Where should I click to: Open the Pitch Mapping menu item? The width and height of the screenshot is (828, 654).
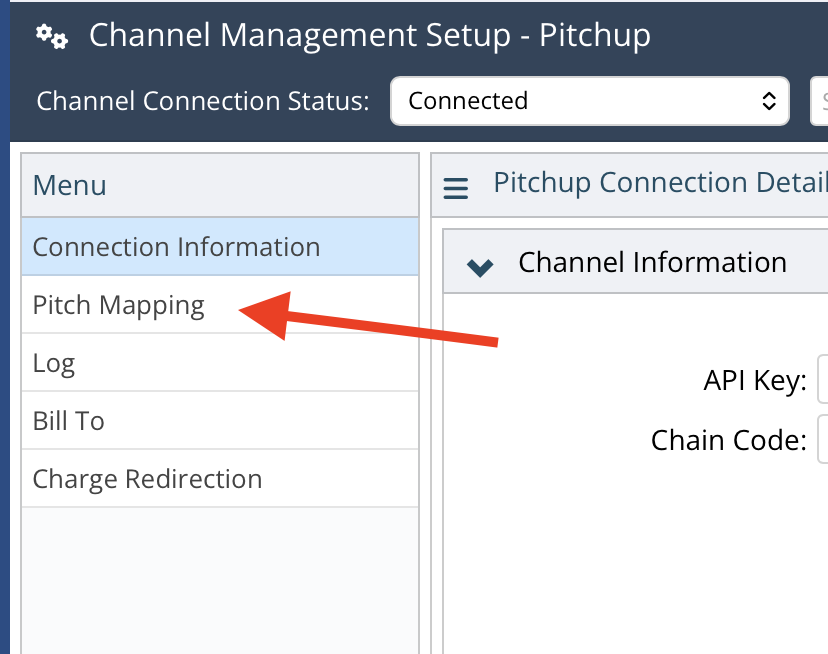pos(220,305)
